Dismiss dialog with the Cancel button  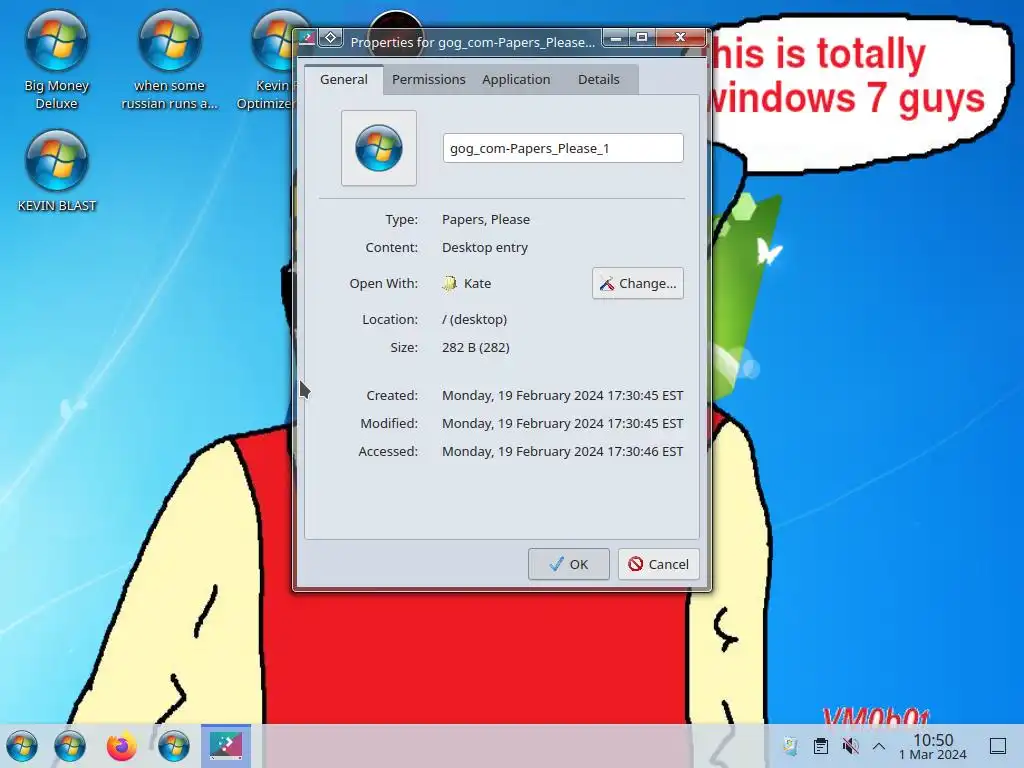658,564
